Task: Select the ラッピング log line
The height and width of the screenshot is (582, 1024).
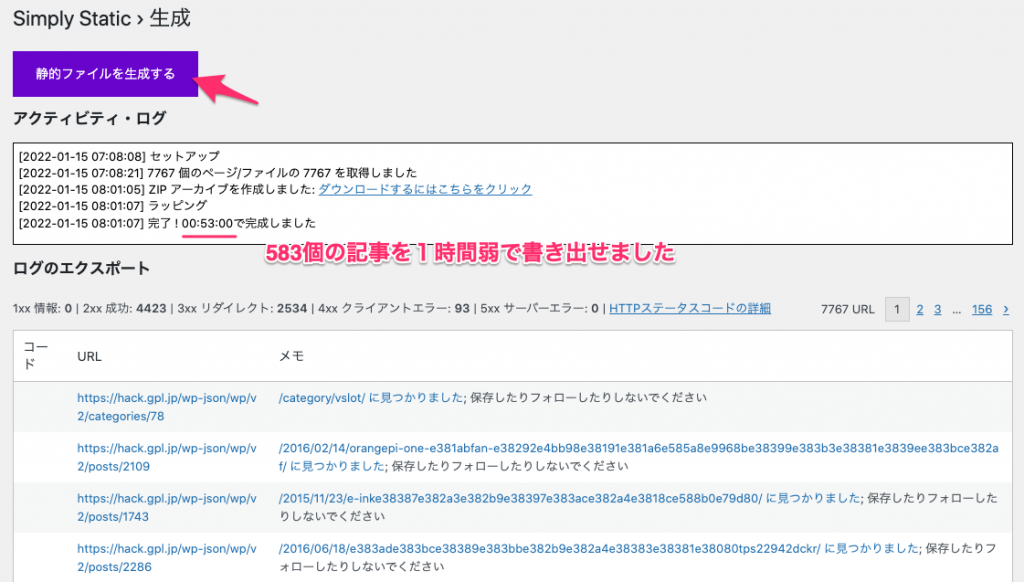Action: point(113,206)
